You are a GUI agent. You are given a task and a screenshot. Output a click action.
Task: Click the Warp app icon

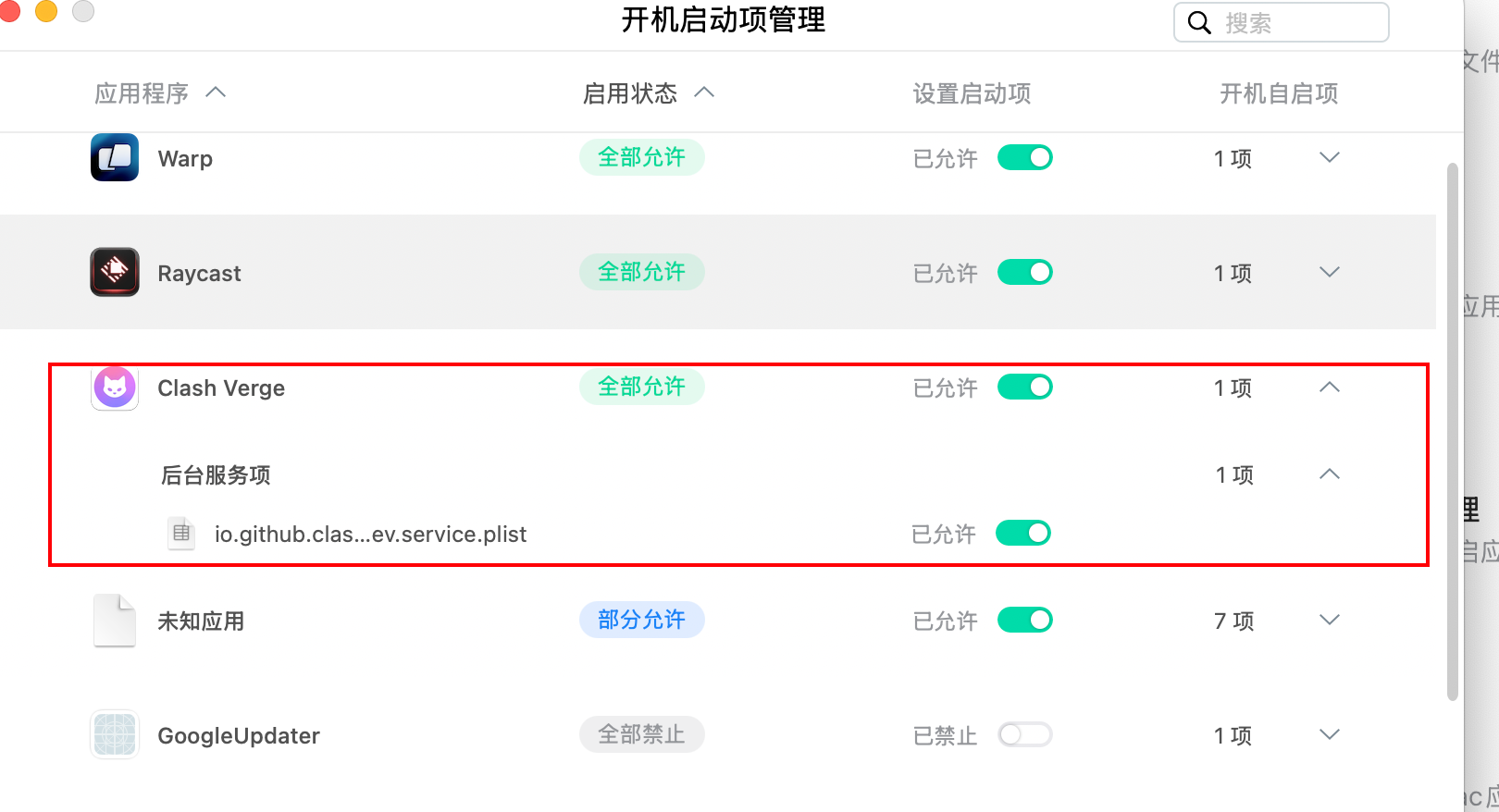coord(115,157)
